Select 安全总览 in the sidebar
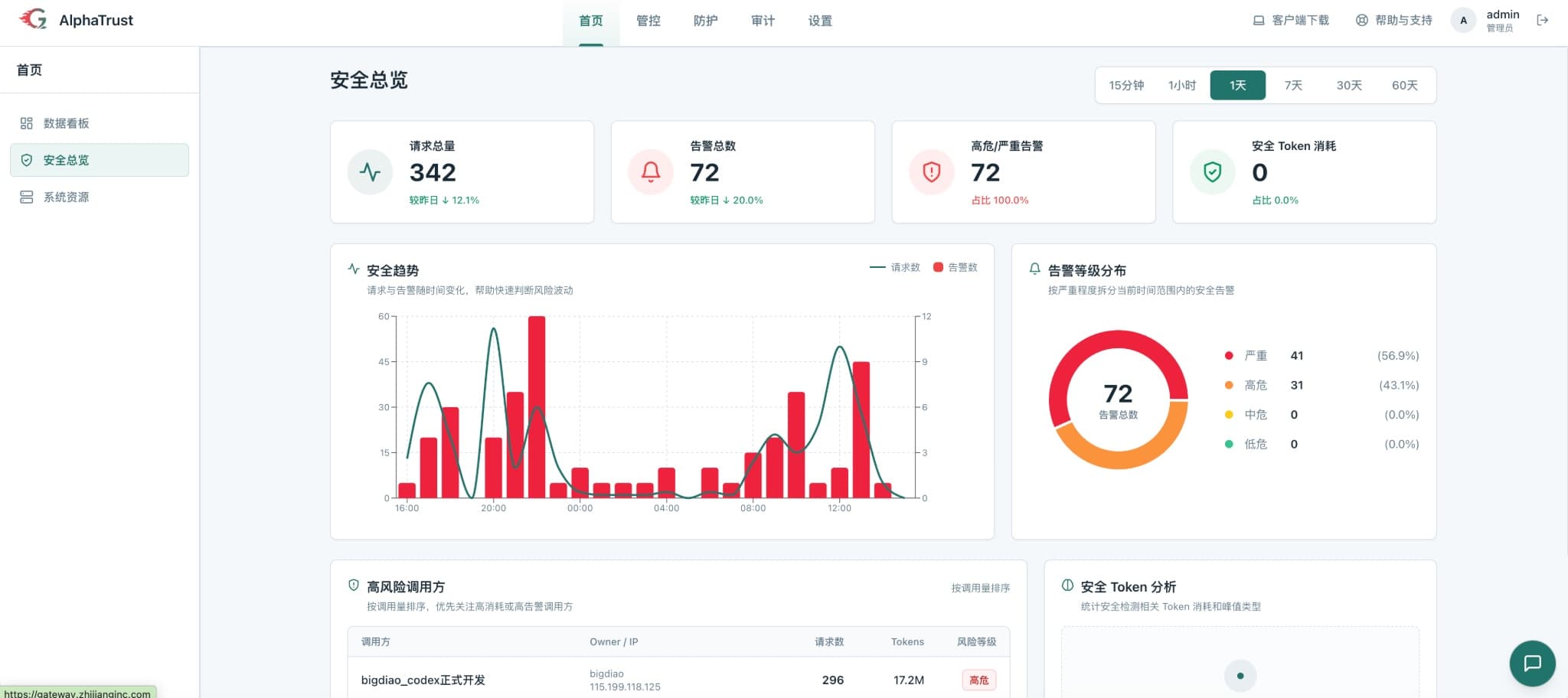Image resolution: width=1568 pixels, height=698 pixels. [x=100, y=160]
